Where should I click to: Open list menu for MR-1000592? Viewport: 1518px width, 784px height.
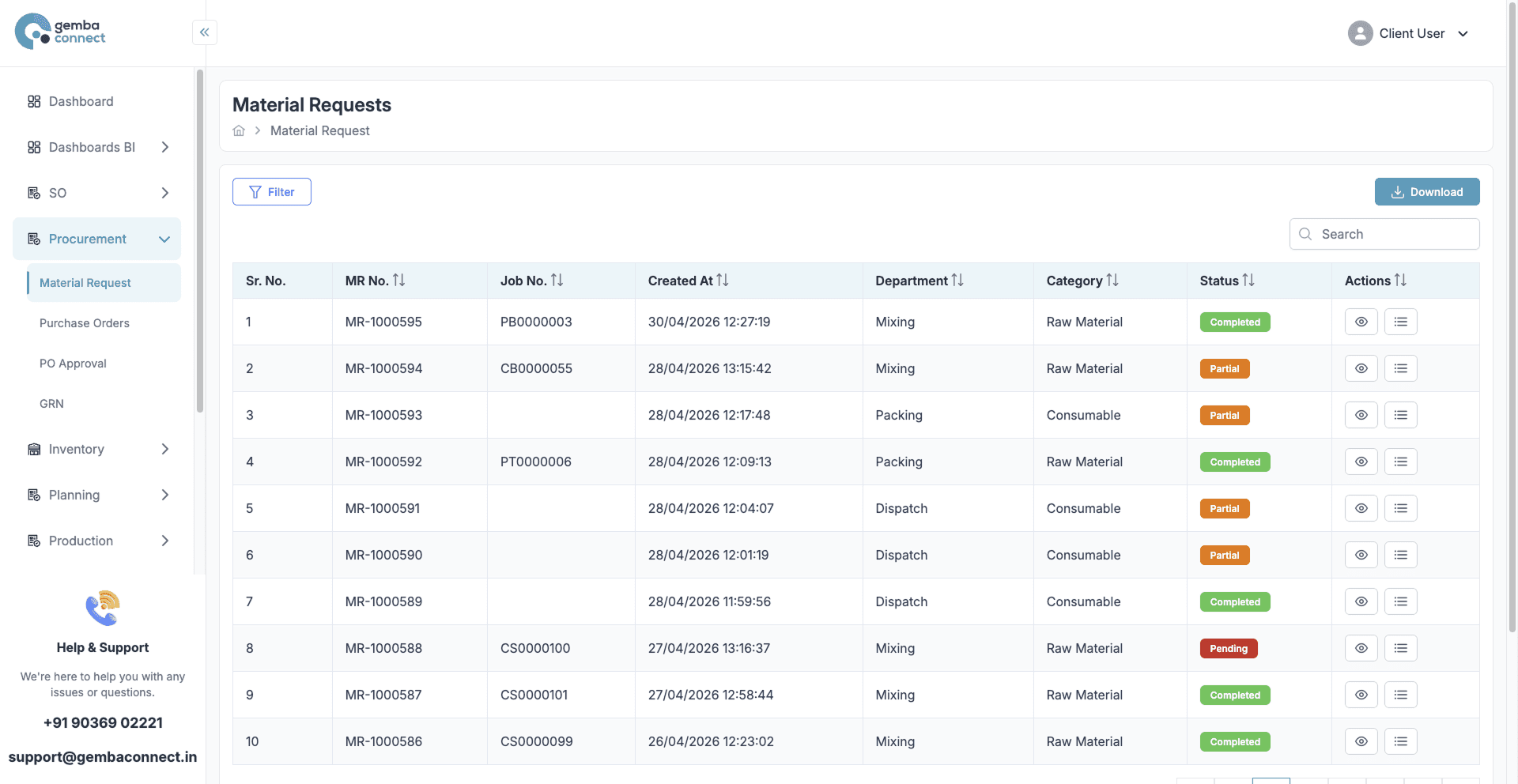coord(1400,462)
